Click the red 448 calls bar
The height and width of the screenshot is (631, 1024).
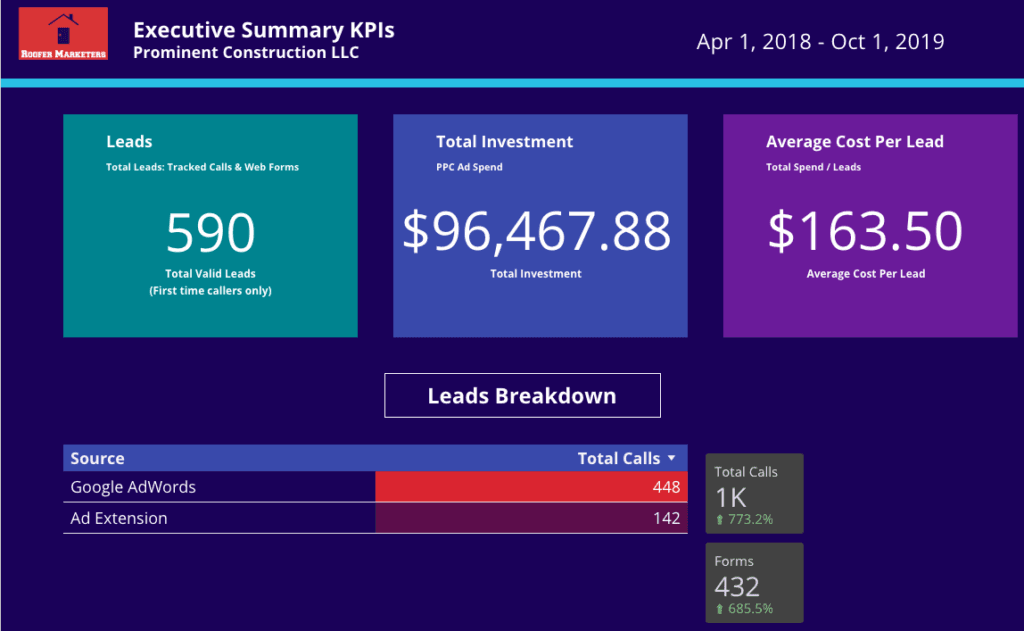(x=530, y=487)
